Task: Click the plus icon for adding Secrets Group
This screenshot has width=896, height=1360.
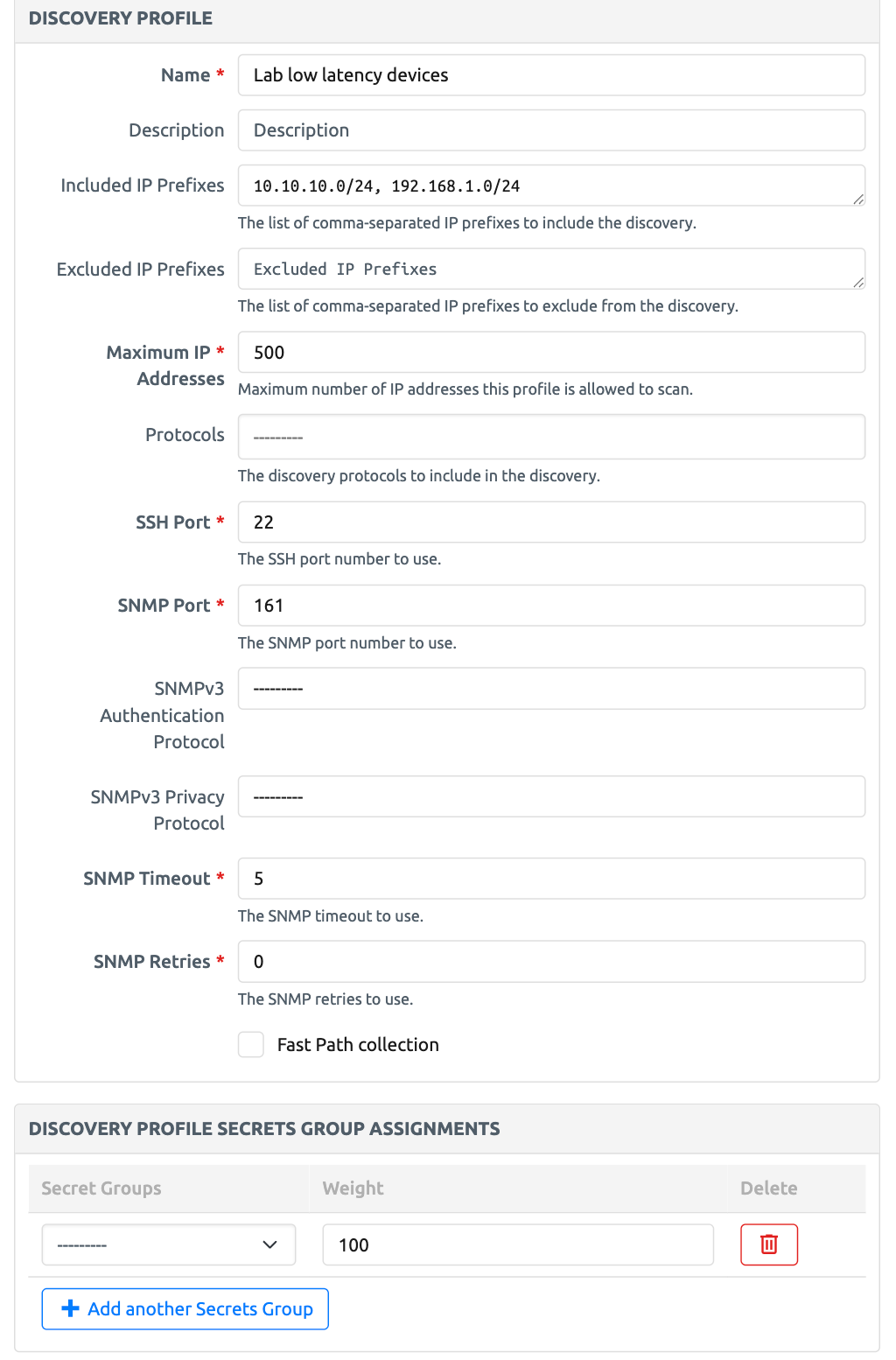Action: point(71,1308)
